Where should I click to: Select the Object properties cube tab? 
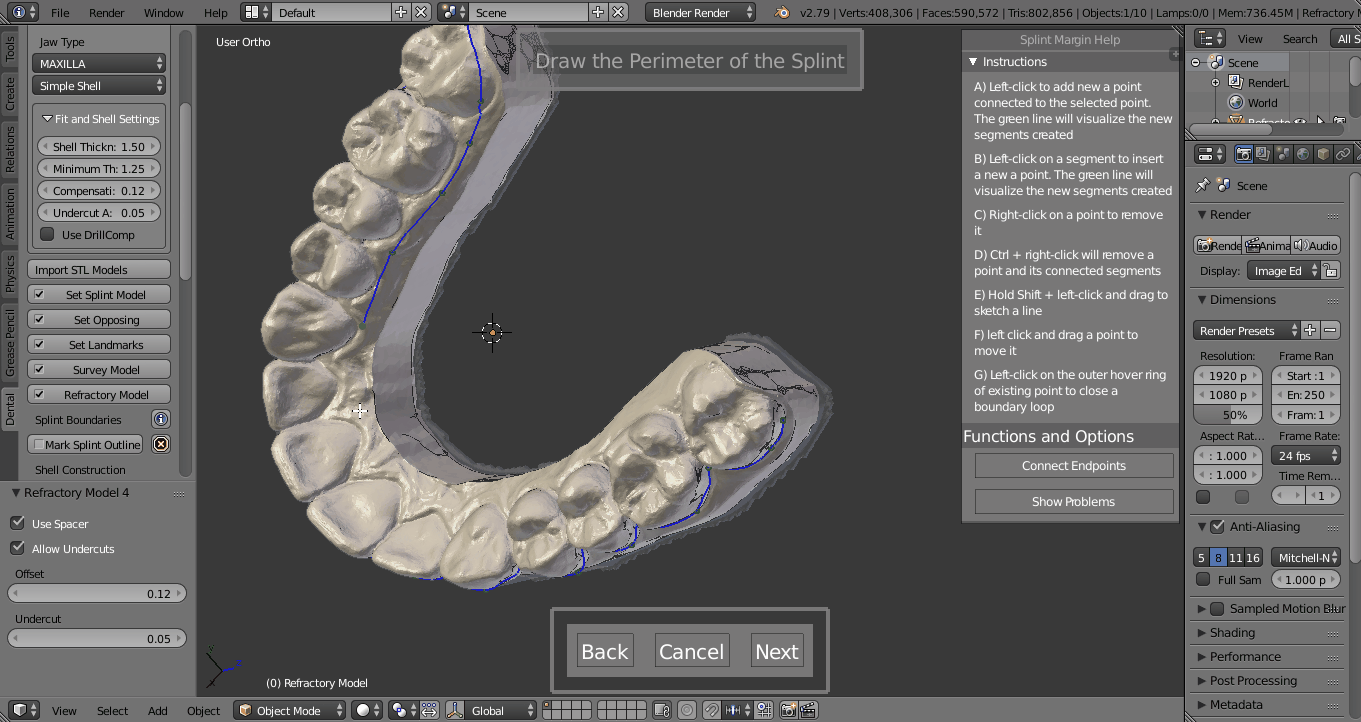(x=1323, y=154)
